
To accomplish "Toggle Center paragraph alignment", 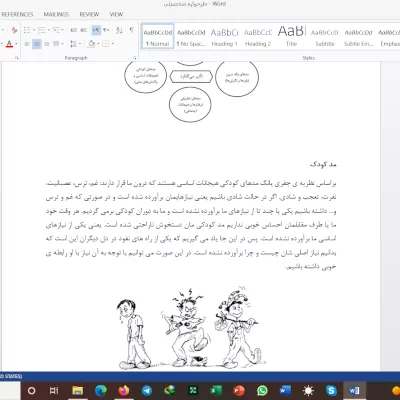I will pos(37,44).
